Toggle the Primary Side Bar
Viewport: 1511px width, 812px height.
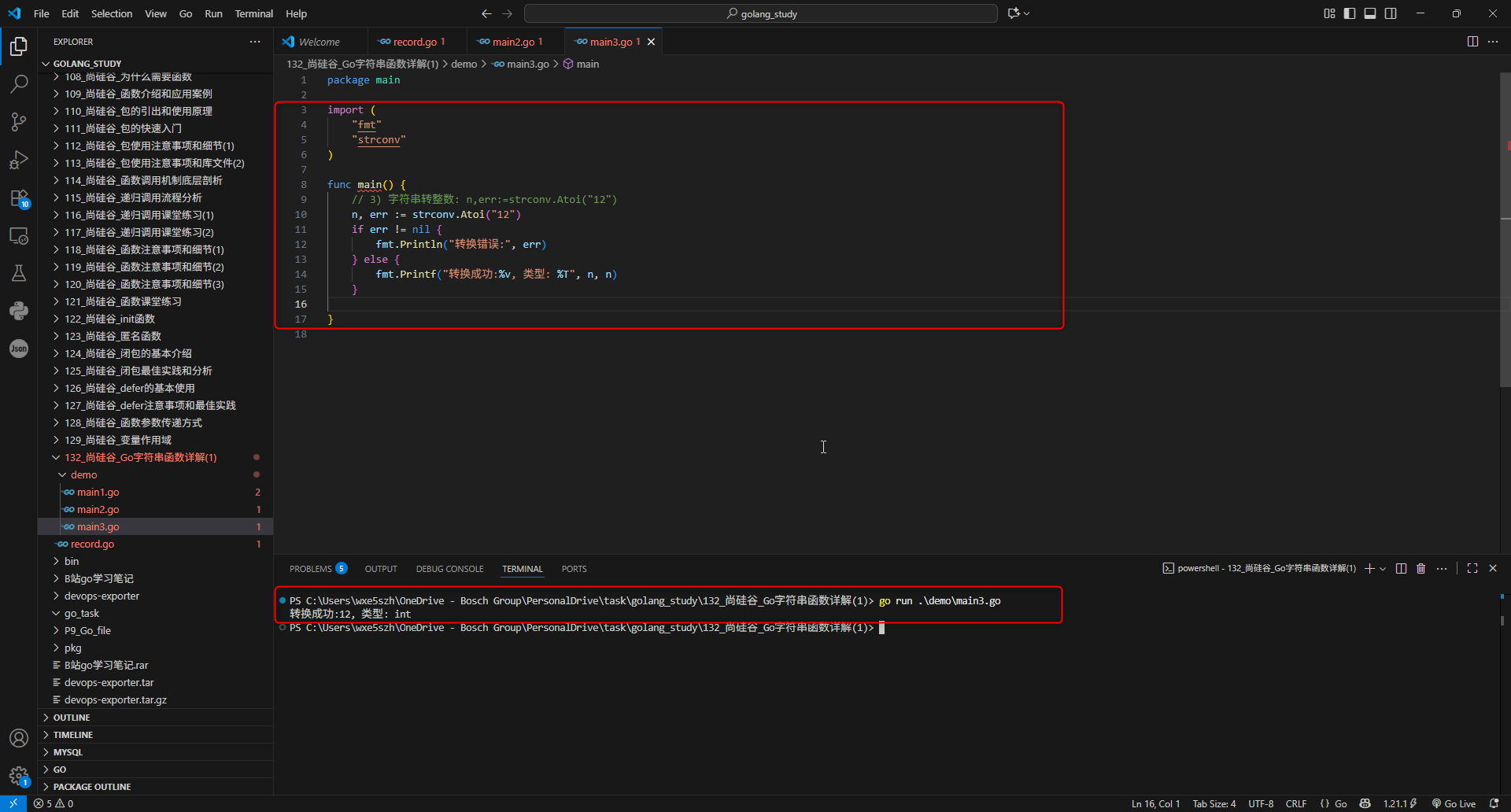pyautogui.click(x=1350, y=13)
